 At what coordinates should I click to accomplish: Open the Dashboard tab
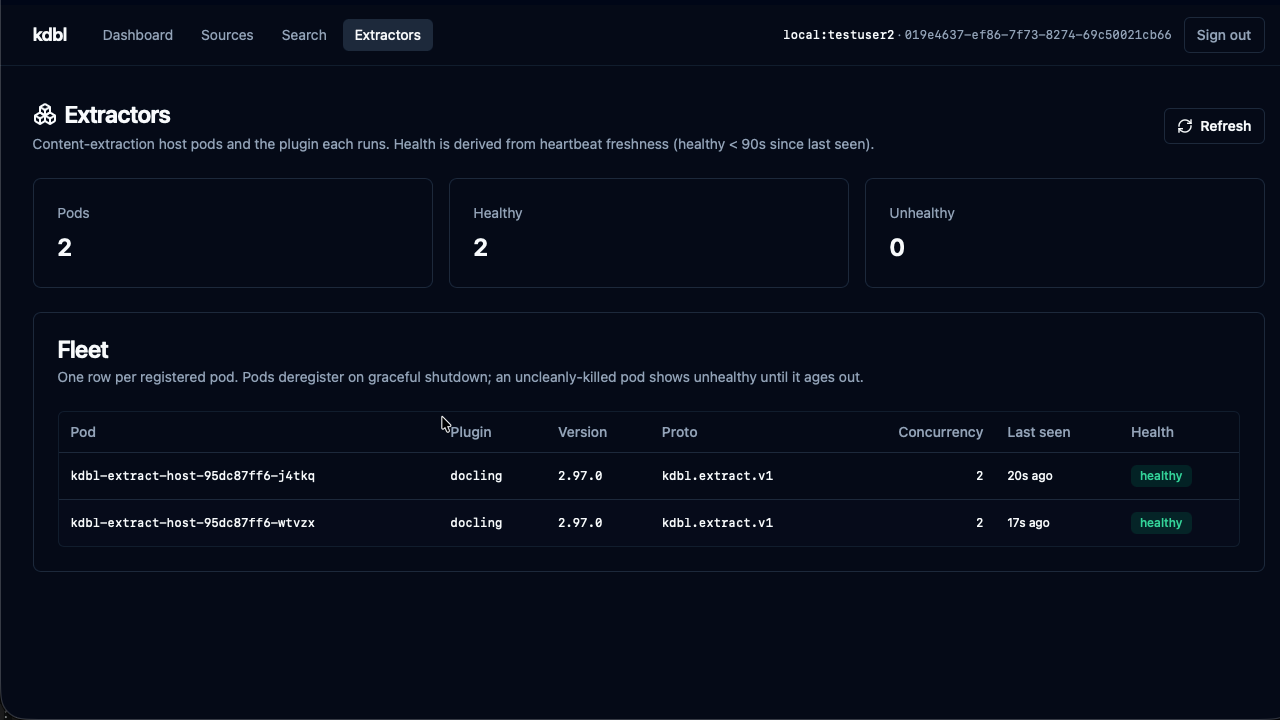click(138, 35)
